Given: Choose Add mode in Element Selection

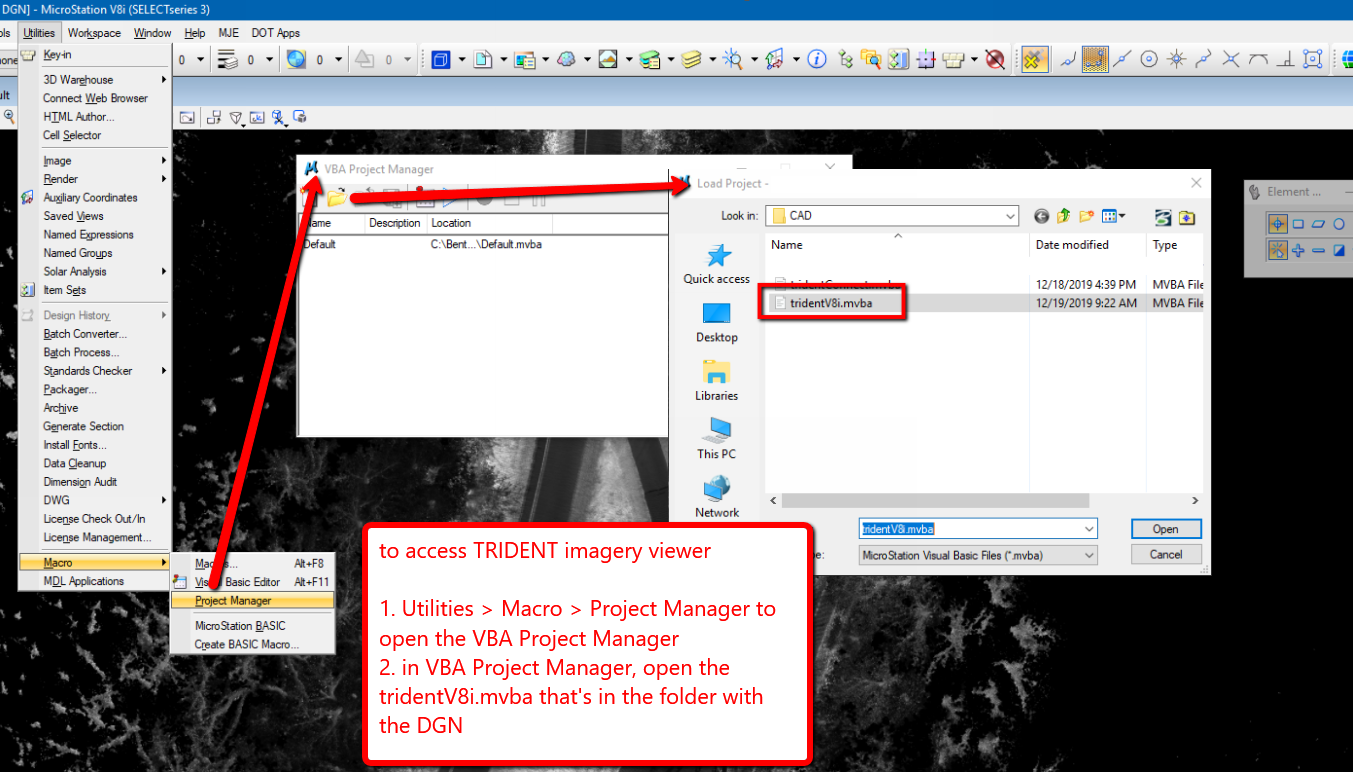Looking at the screenshot, I should pos(1298,250).
